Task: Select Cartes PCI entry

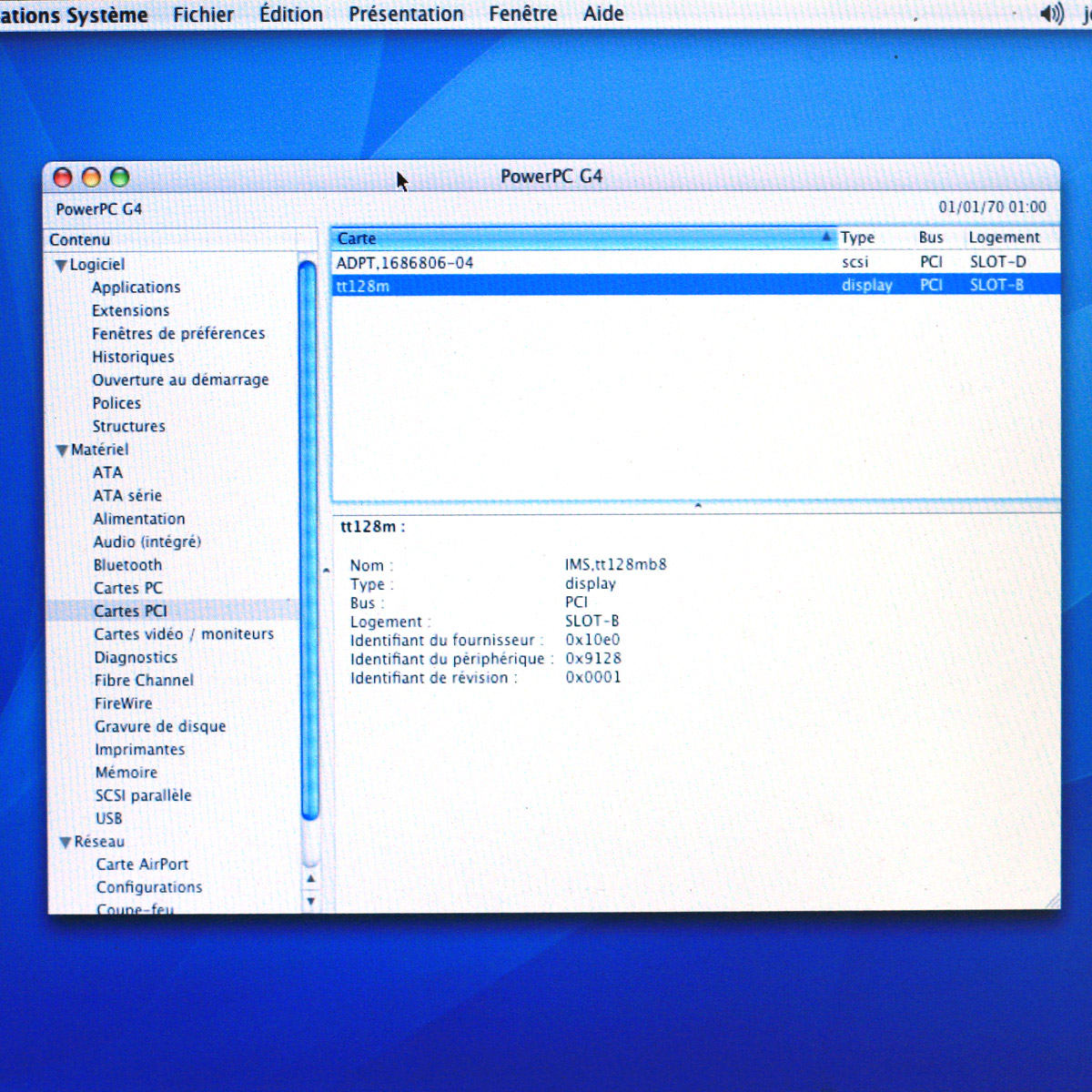Action: pos(130,611)
